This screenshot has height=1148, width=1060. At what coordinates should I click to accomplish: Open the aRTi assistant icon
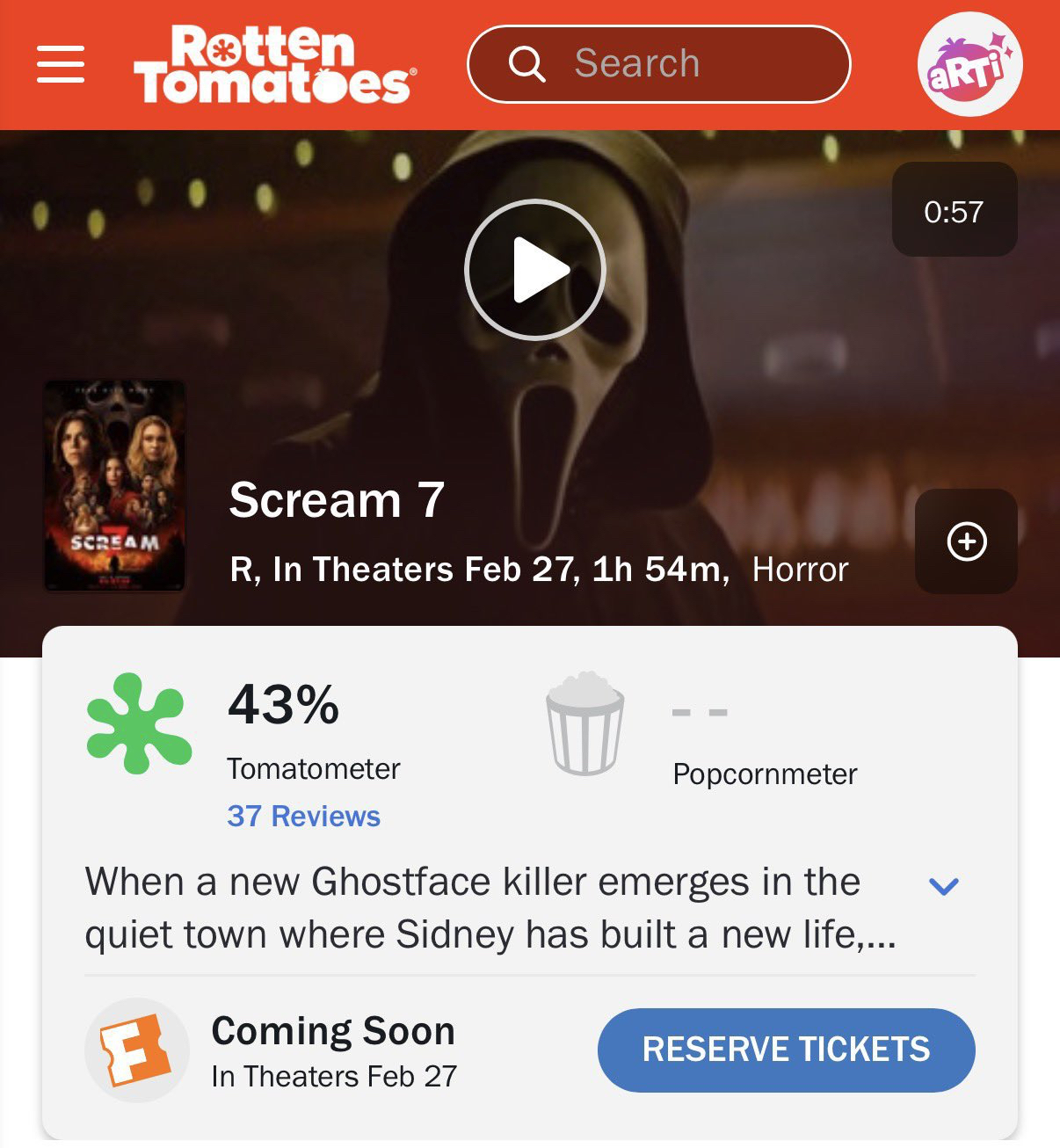pos(969,64)
